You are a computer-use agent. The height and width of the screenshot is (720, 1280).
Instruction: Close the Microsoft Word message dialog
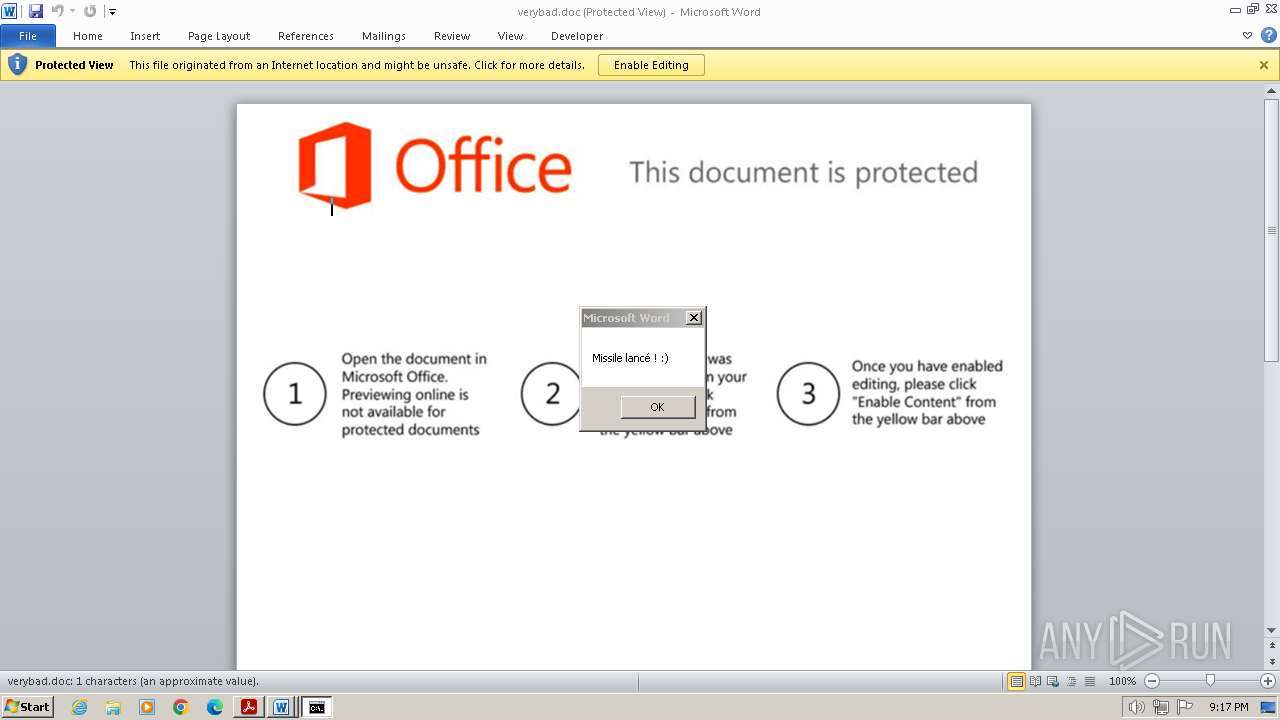pyautogui.click(x=694, y=318)
